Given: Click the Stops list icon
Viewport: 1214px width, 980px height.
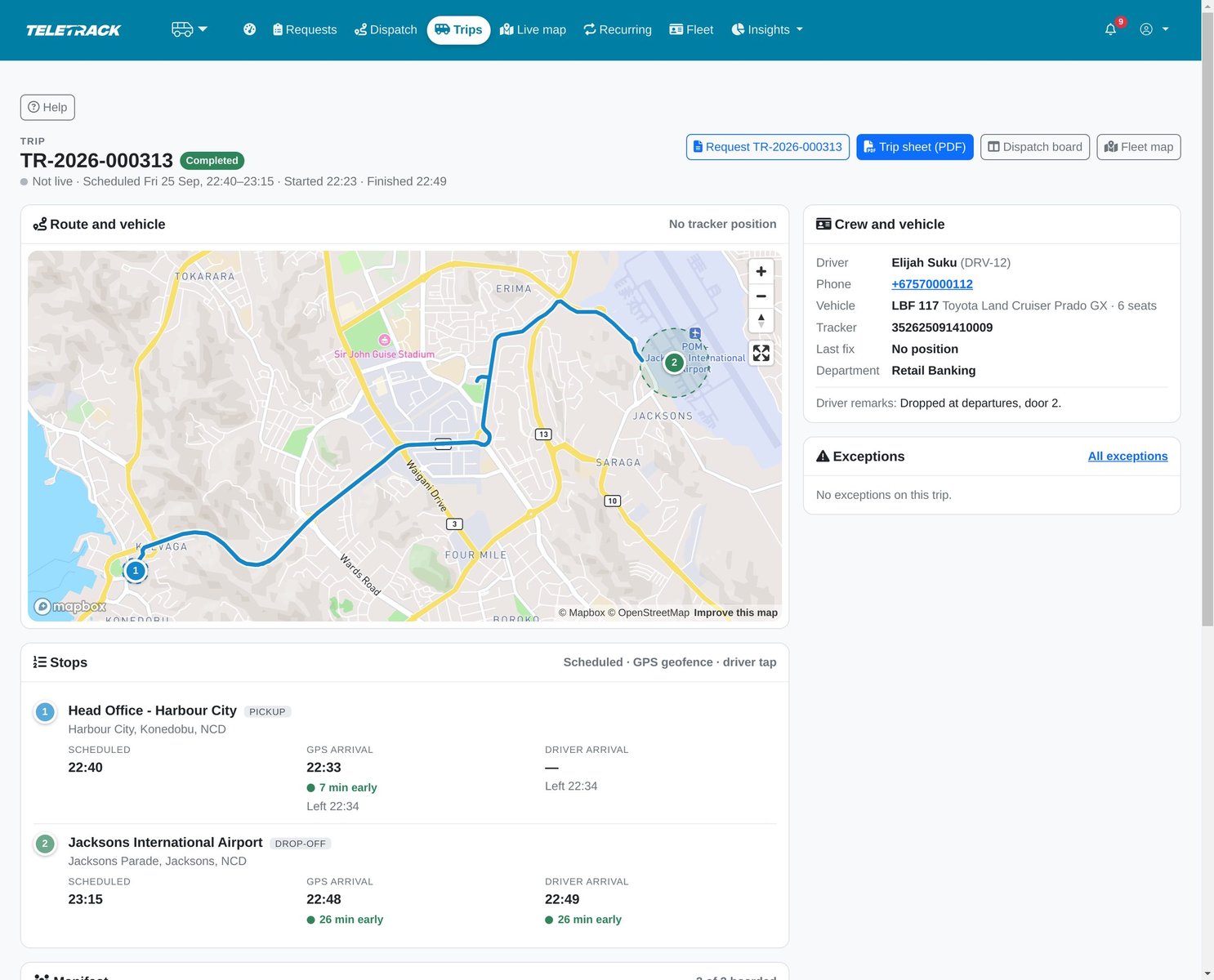Looking at the screenshot, I should (40, 662).
